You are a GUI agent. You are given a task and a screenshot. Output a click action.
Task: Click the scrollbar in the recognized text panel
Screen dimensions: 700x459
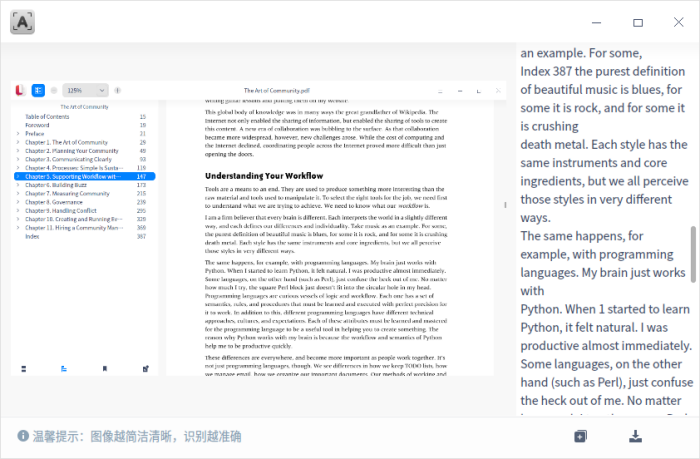(x=693, y=255)
